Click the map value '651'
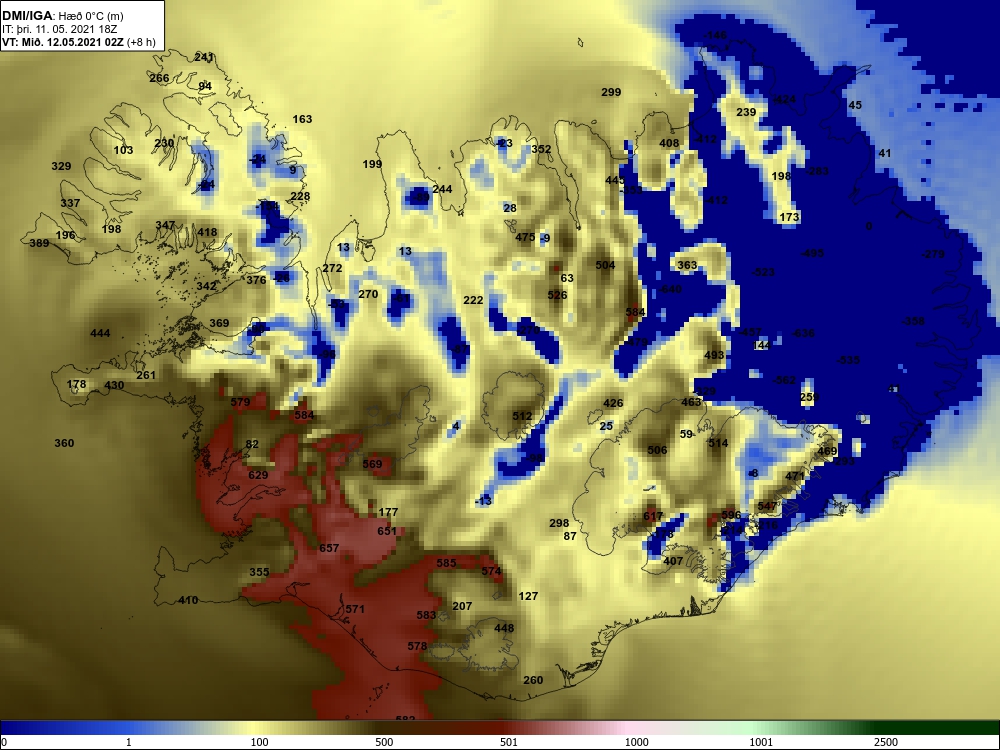This screenshot has height=750, width=1000. (x=387, y=531)
